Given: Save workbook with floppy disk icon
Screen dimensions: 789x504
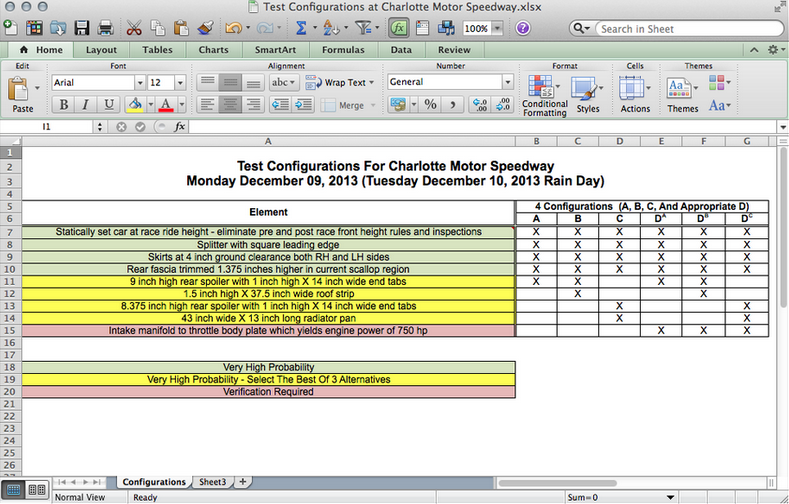Looking at the screenshot, I should click(x=82, y=28).
